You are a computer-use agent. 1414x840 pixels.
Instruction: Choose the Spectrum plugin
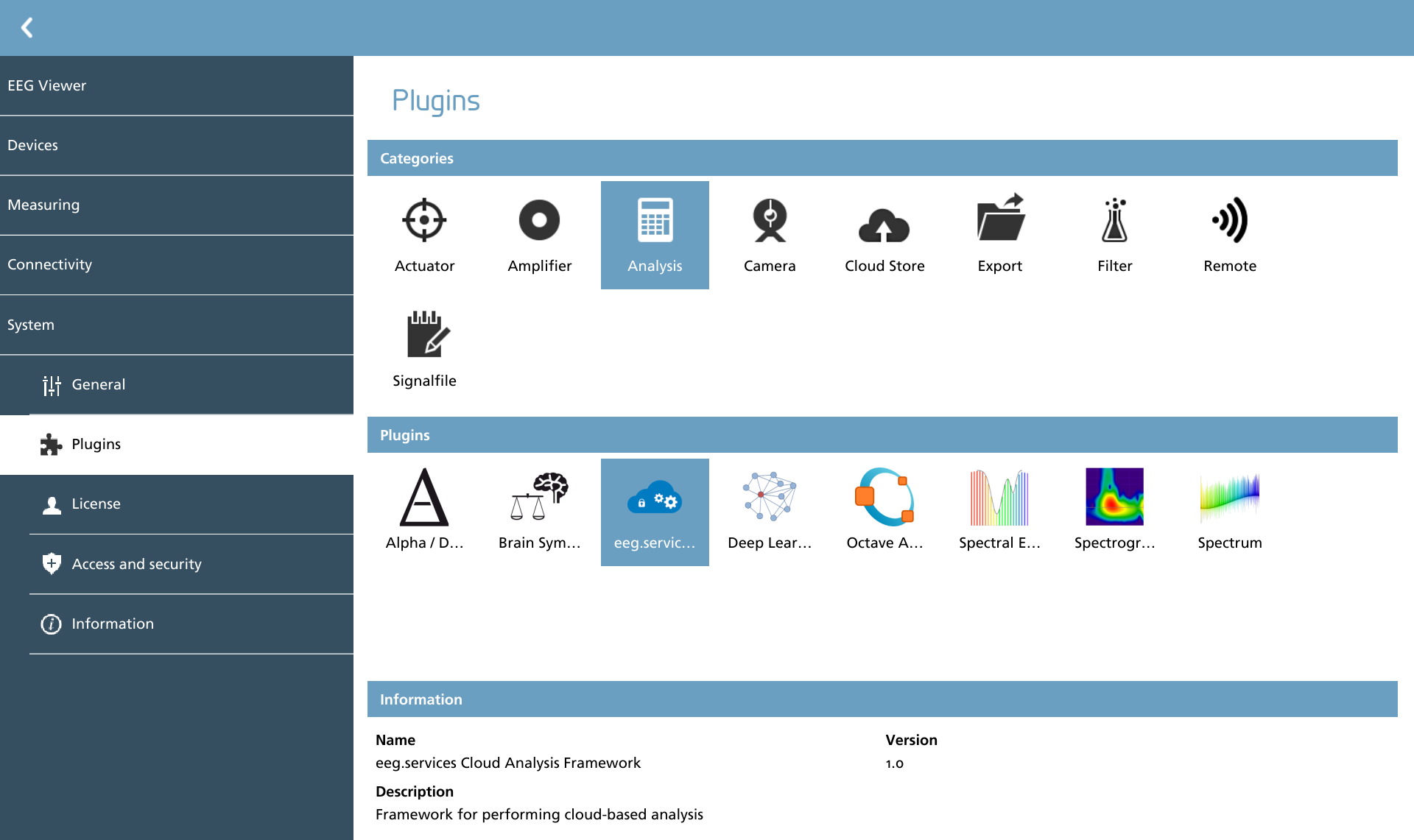click(x=1229, y=512)
